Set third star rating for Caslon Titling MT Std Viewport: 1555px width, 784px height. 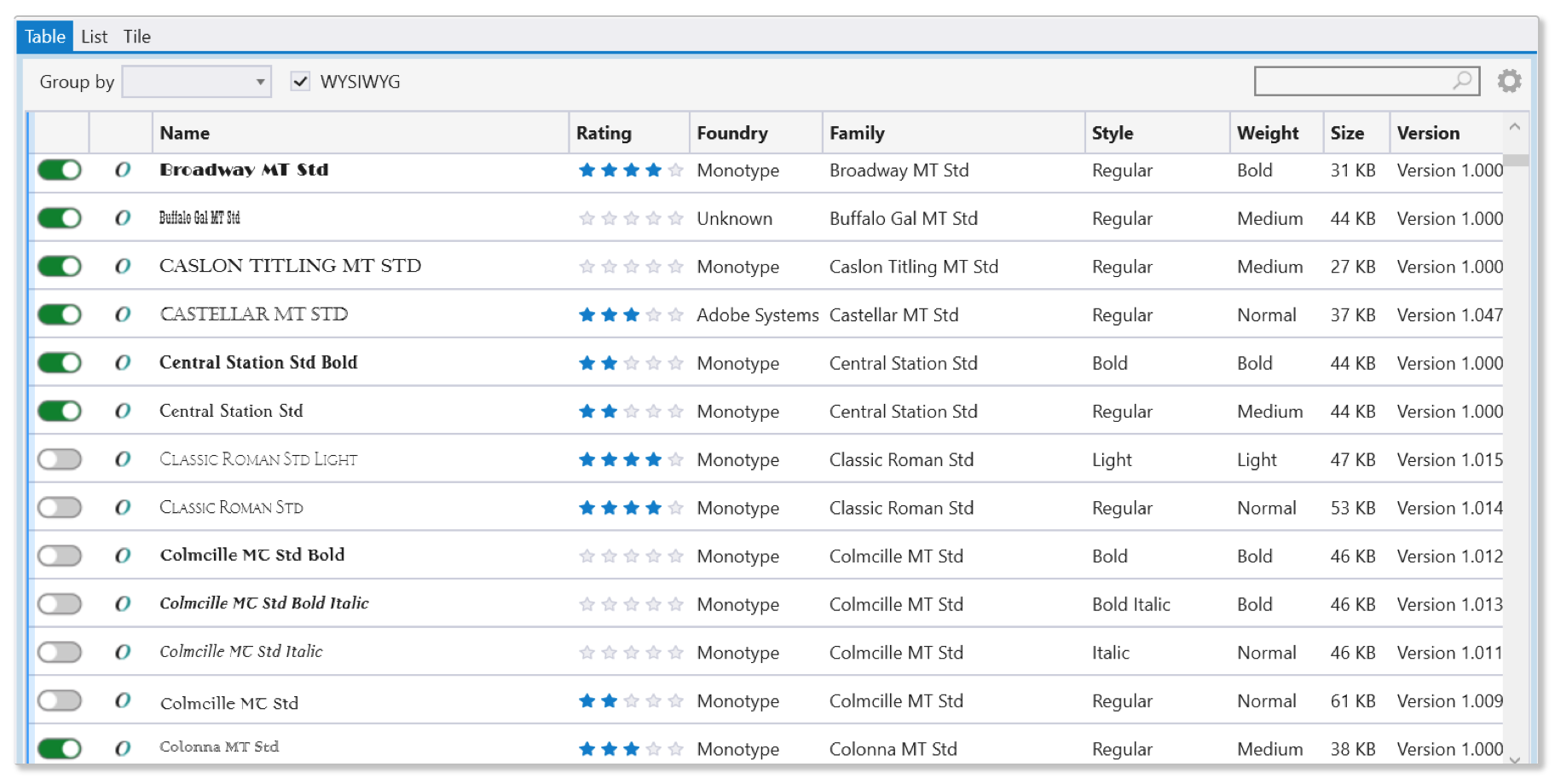pos(631,266)
